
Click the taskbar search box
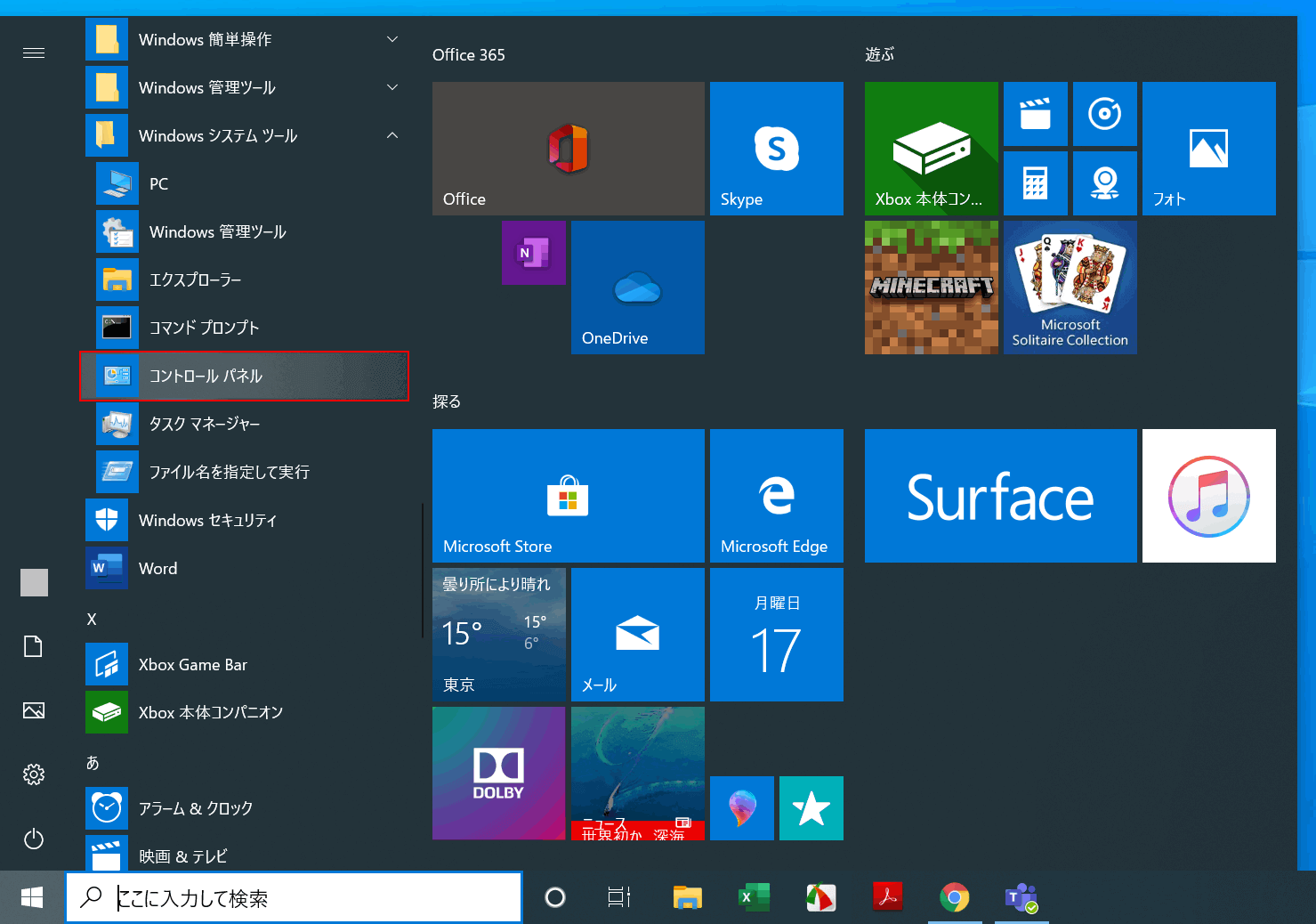pos(294,897)
